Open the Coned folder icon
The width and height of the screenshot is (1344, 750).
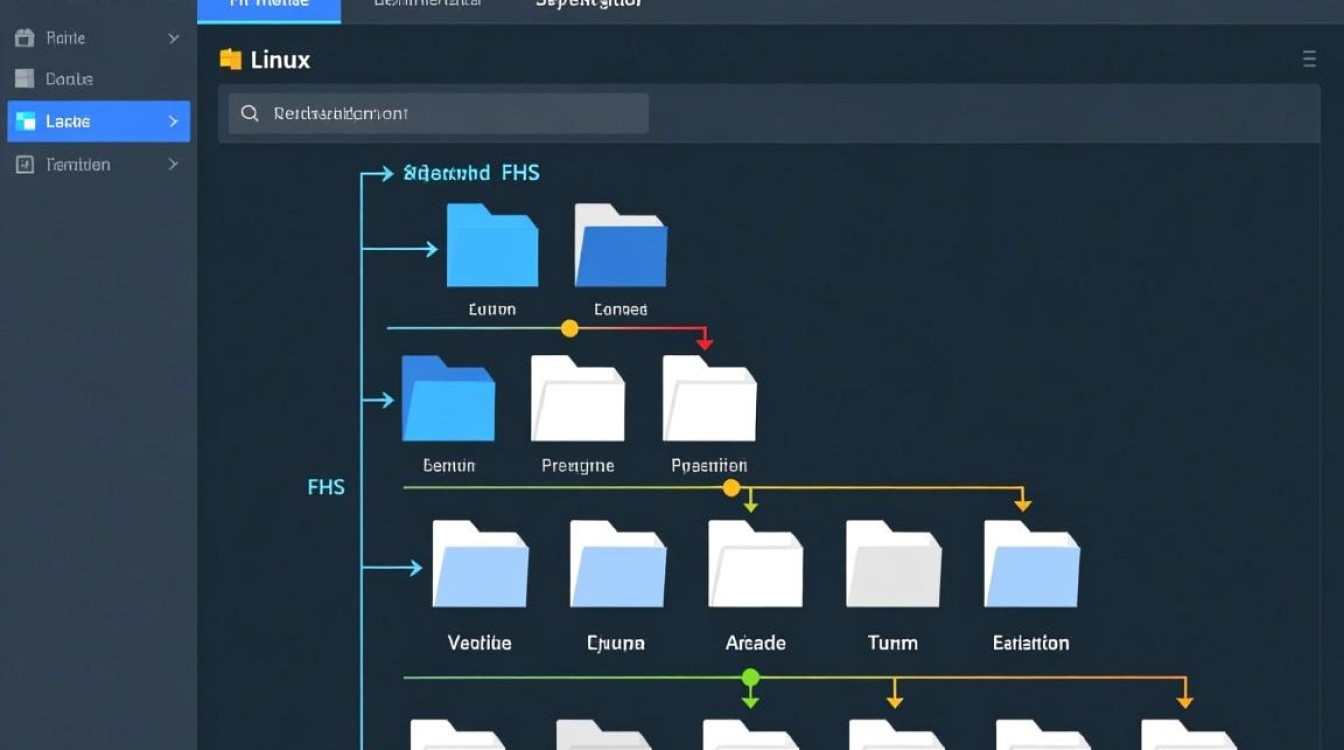[x=620, y=243]
